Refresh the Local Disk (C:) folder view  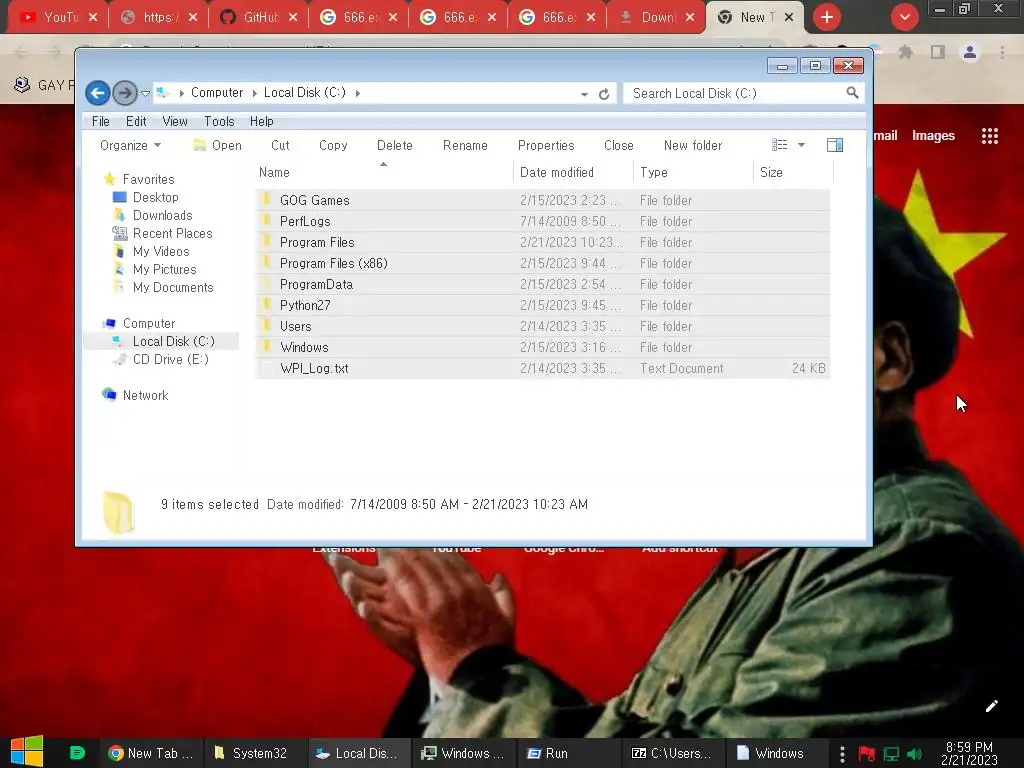pyautogui.click(x=604, y=94)
